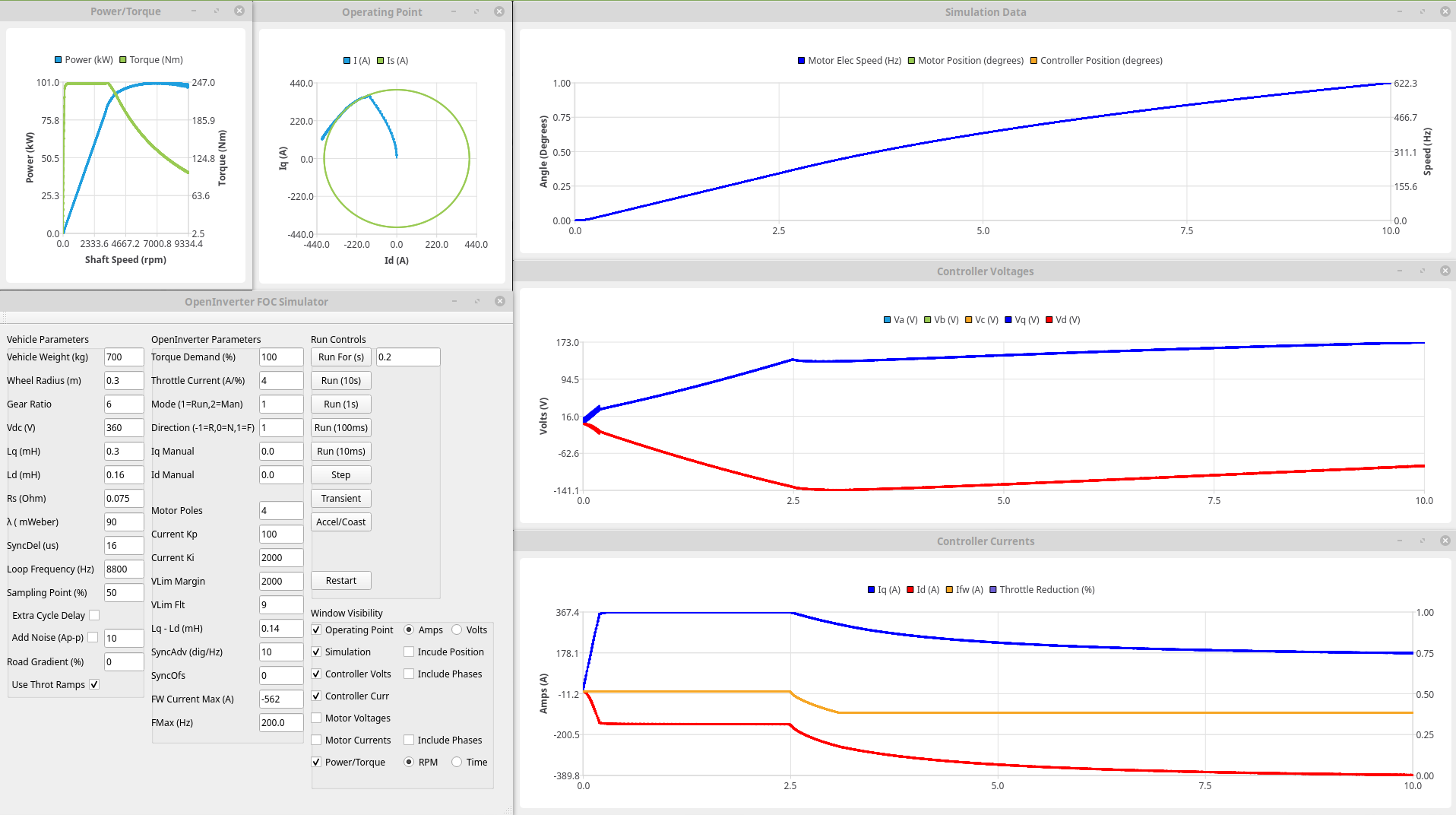Click the Vehicle Weight input field
The height and width of the screenshot is (815, 1456).
[123, 357]
